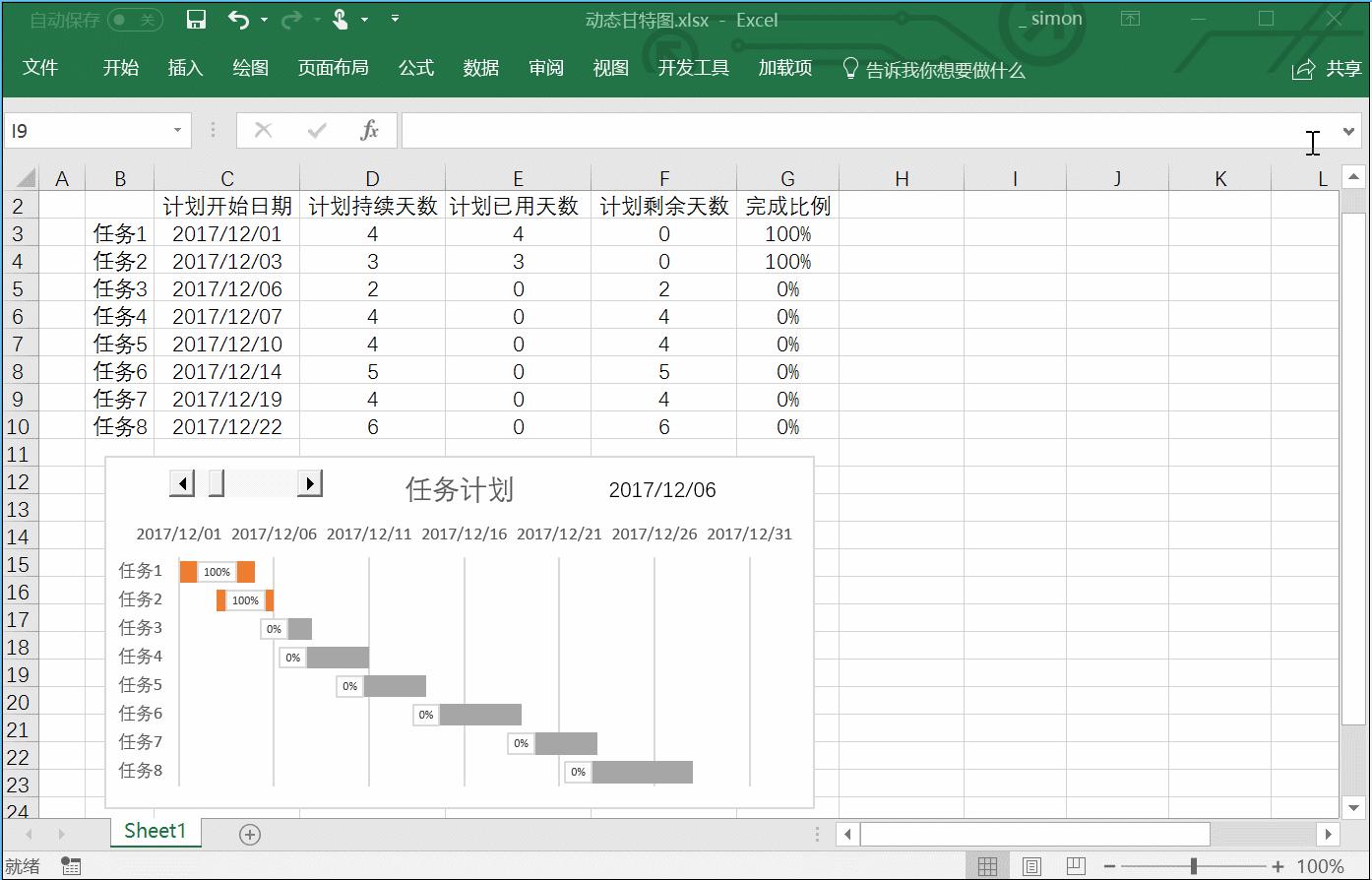
Task: Switch to the 数据 ribbon tab
Action: pos(481,68)
